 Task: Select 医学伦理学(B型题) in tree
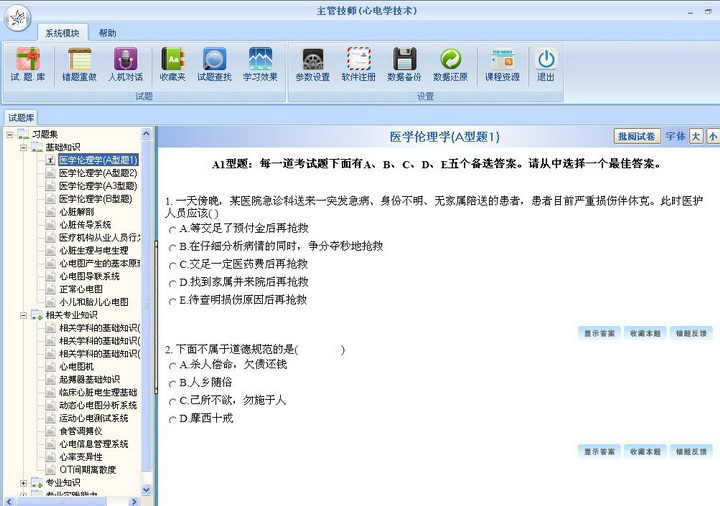[96, 199]
